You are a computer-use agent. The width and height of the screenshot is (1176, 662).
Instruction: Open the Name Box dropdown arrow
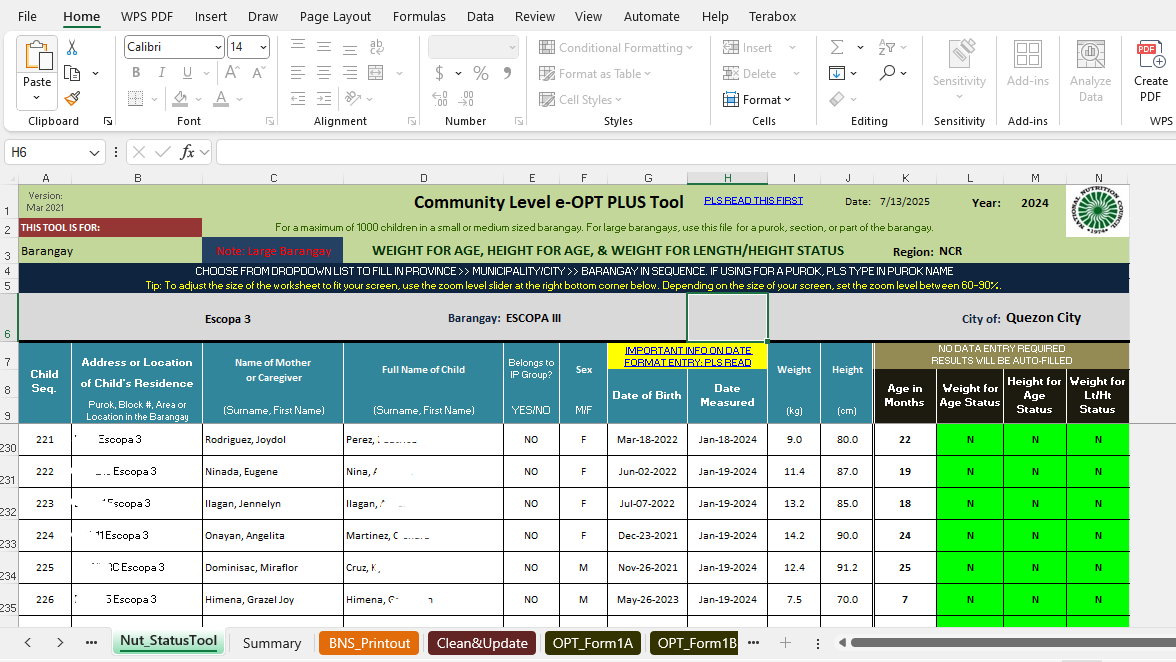coord(94,152)
